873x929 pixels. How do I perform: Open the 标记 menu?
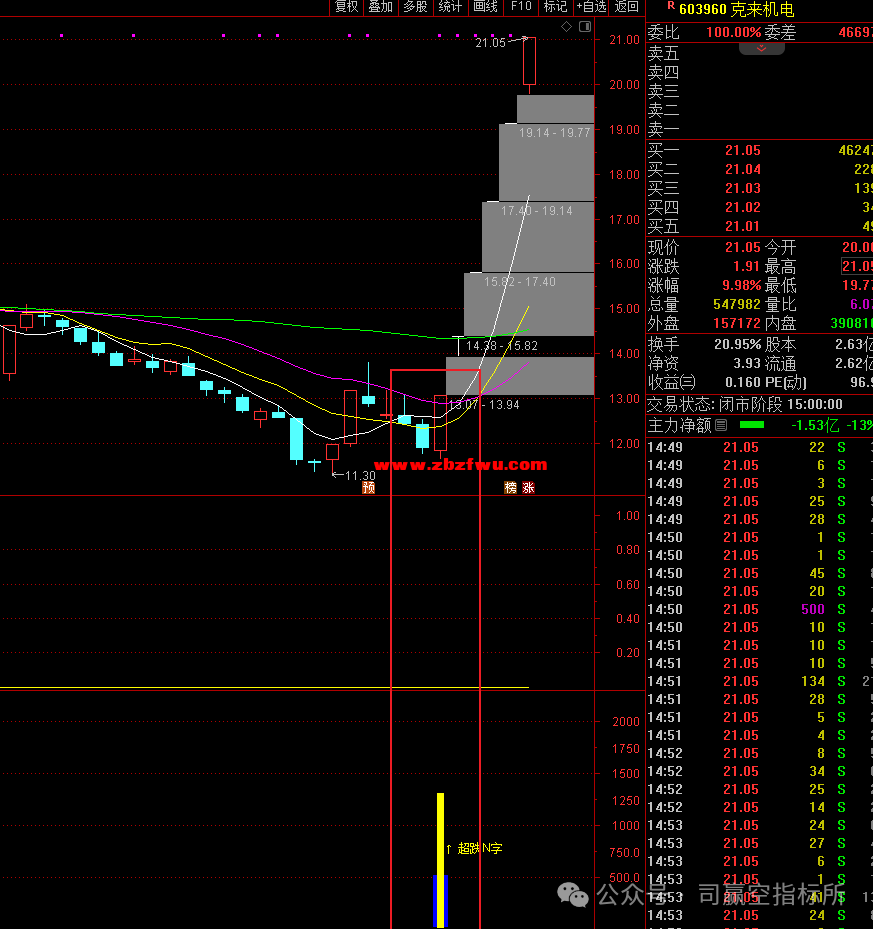[x=555, y=7]
